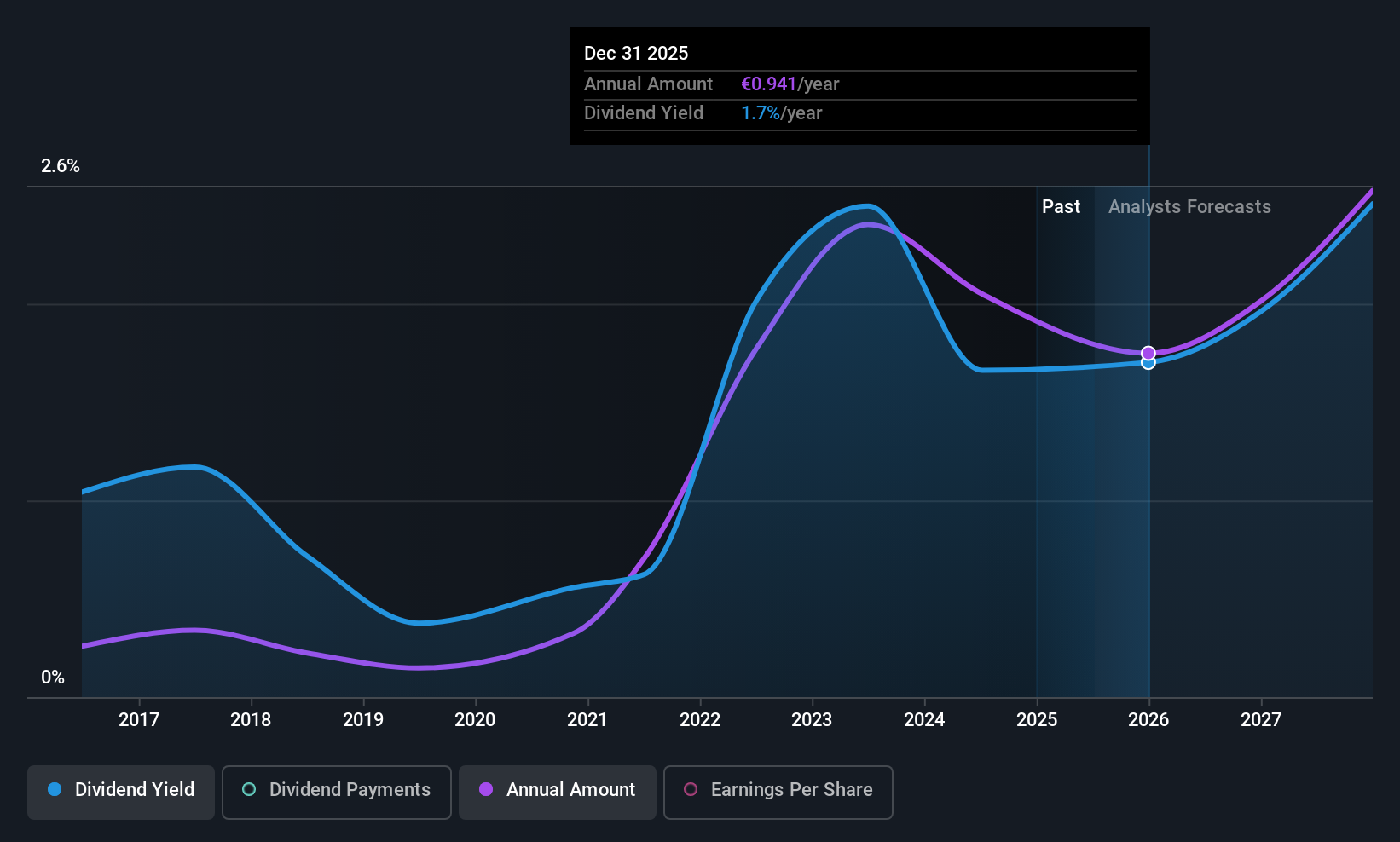Click the 2022 x-axis label

(700, 719)
